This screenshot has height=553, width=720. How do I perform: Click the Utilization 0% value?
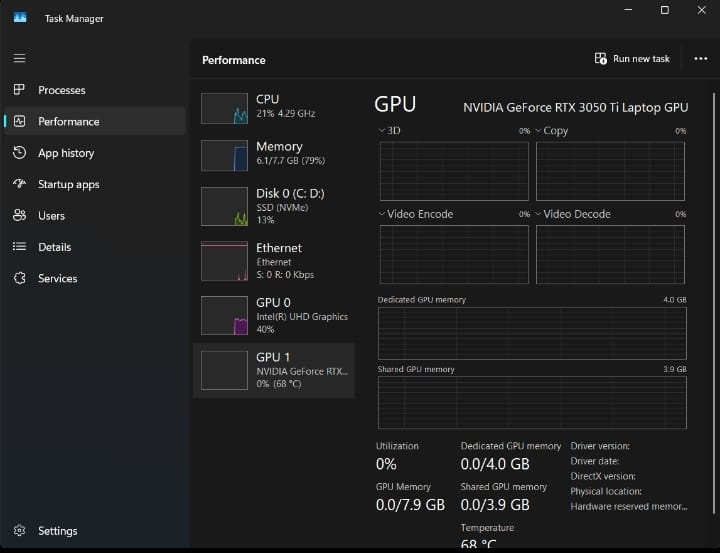click(386, 464)
